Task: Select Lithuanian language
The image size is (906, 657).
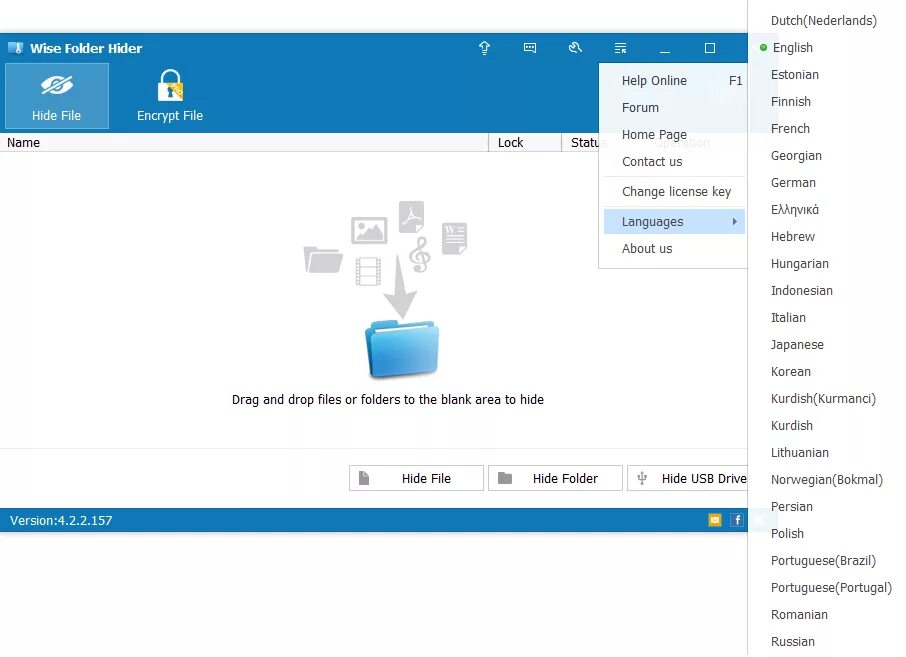Action: tap(799, 452)
